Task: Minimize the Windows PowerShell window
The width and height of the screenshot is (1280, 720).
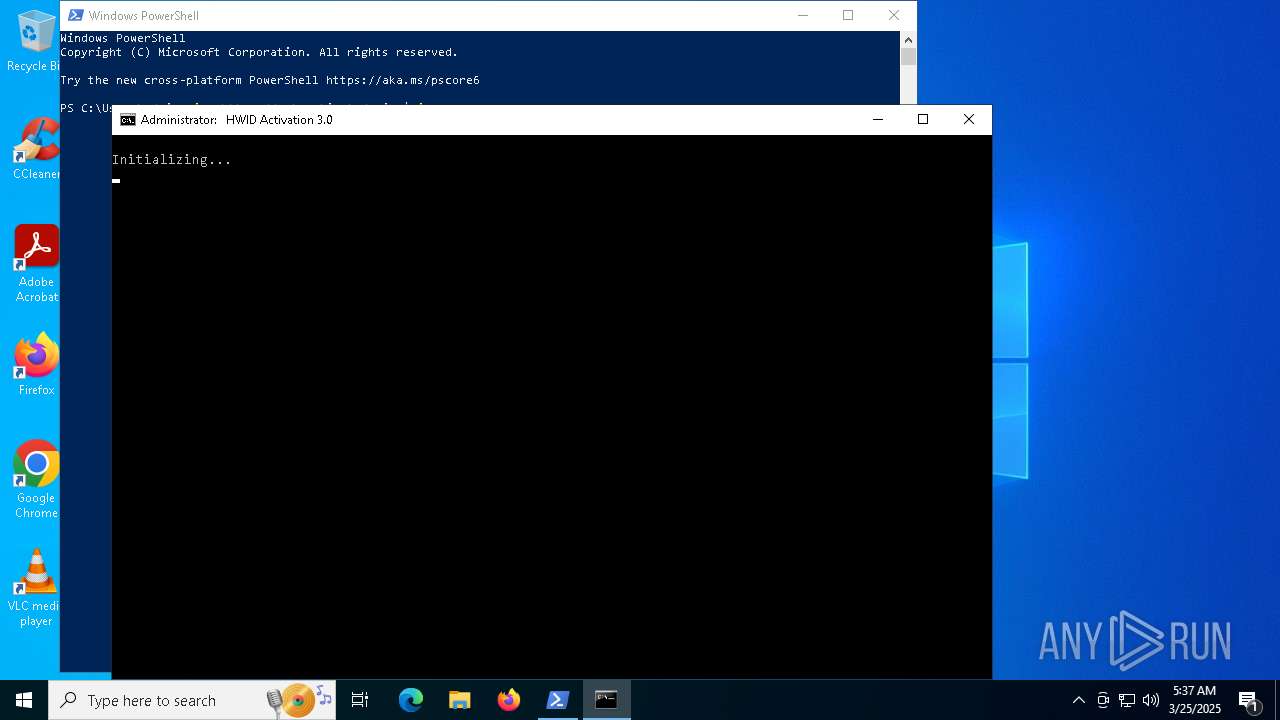Action: click(803, 15)
